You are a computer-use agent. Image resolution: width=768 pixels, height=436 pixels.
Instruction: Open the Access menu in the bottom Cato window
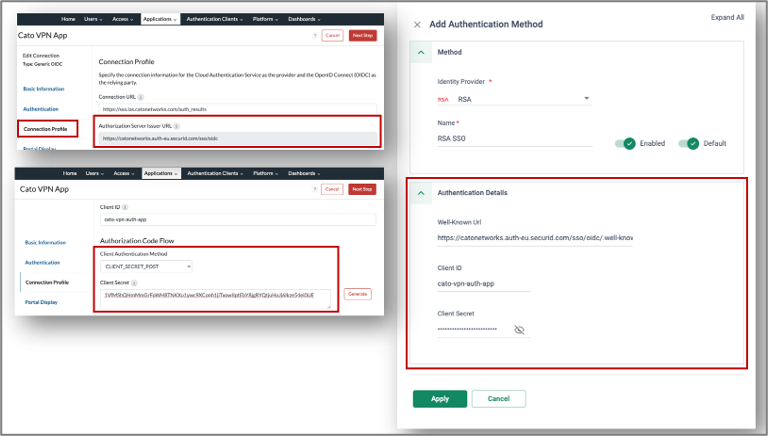click(x=123, y=173)
